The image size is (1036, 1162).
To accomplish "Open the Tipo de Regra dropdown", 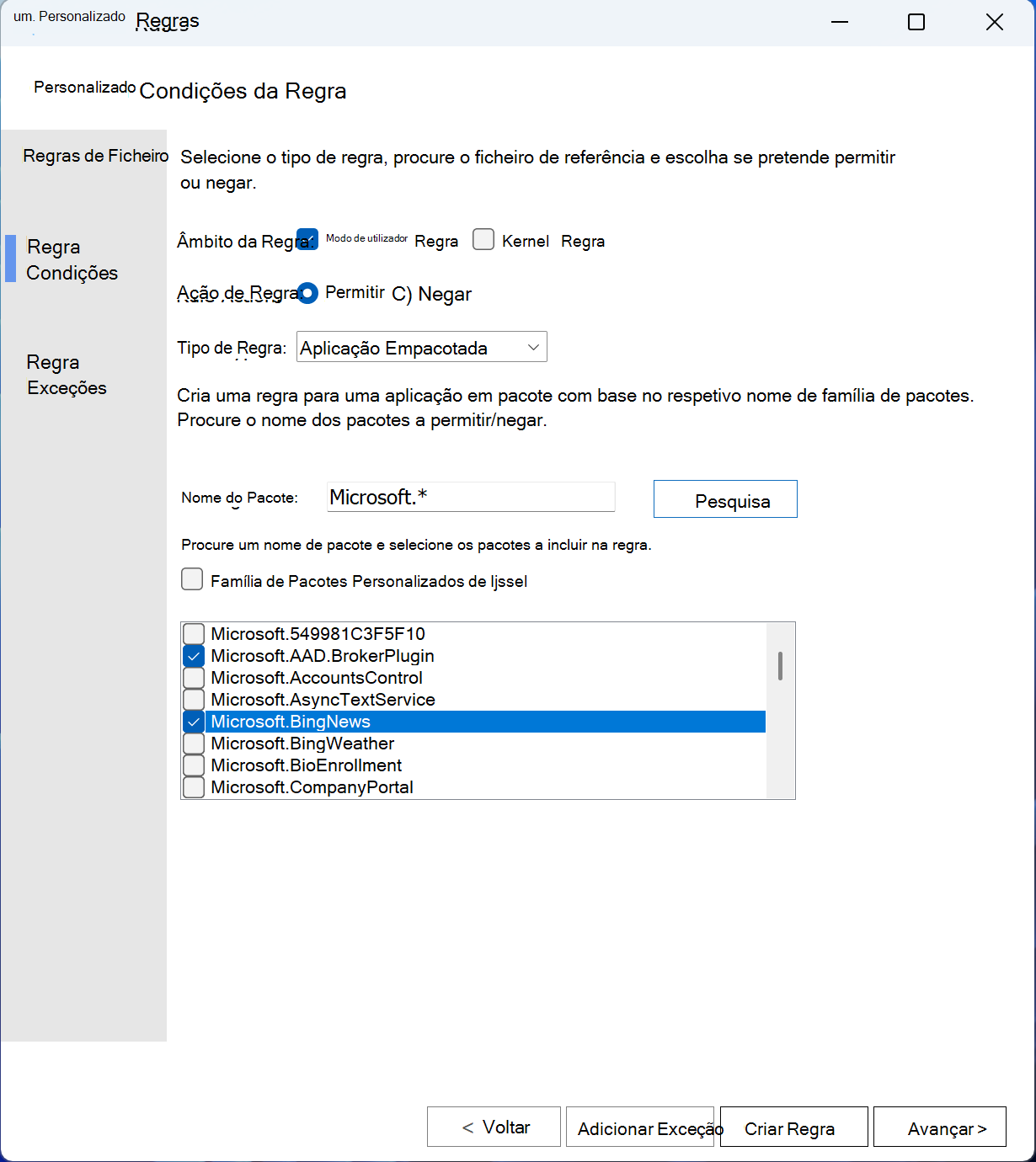I will click(x=422, y=347).
